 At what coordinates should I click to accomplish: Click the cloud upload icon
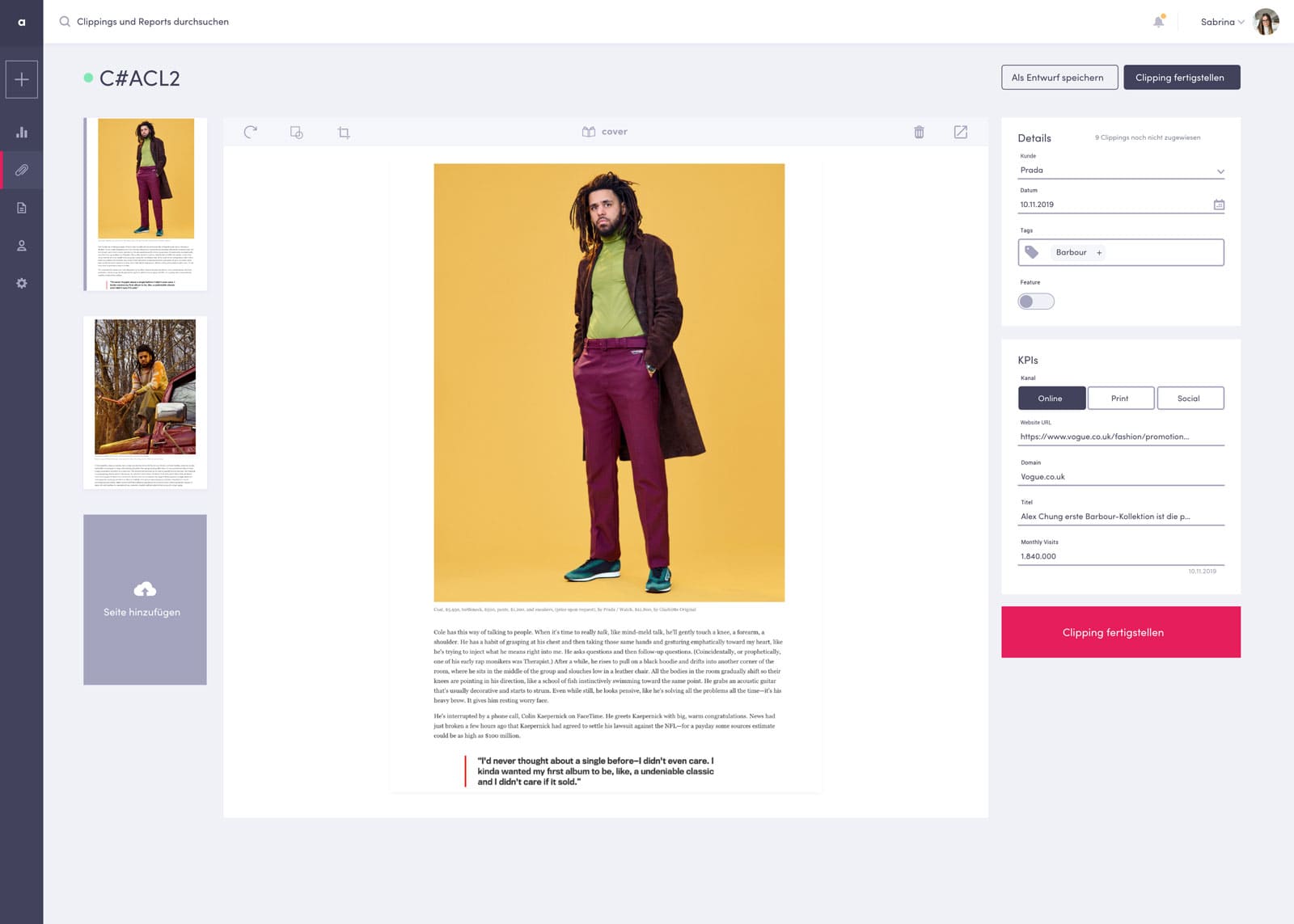[x=145, y=589]
